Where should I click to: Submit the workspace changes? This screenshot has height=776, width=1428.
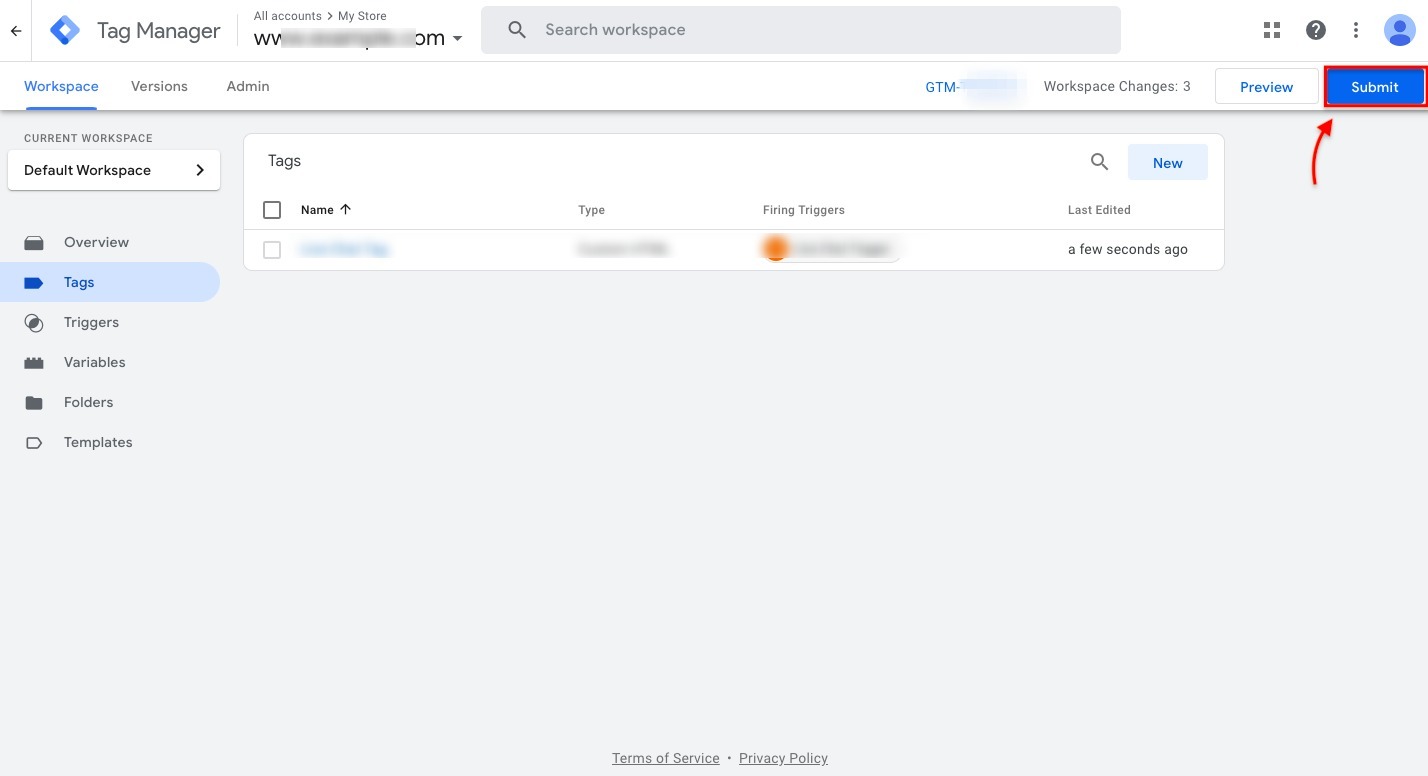coord(1374,86)
